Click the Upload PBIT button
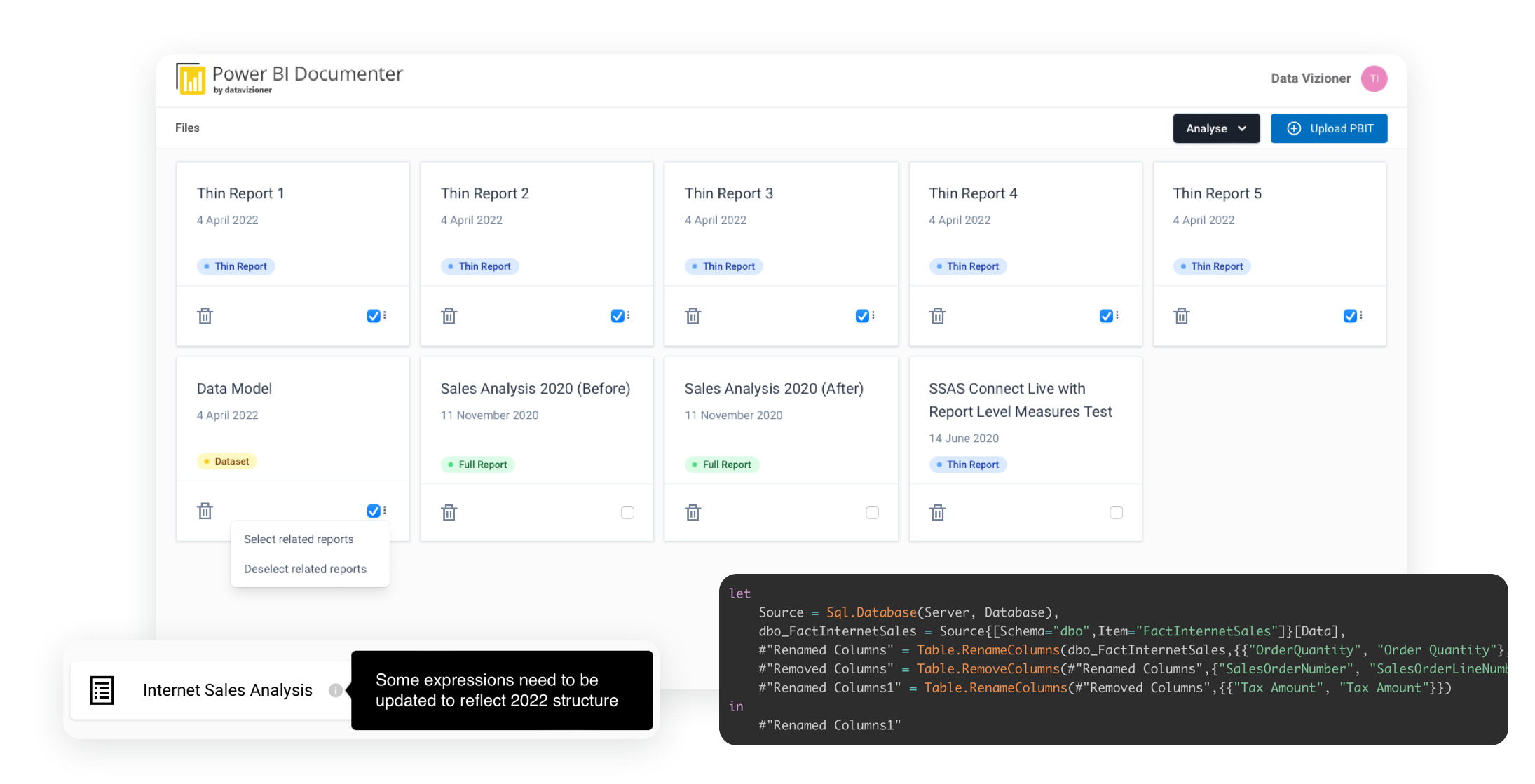This screenshot has height=784, width=1535. point(1329,128)
